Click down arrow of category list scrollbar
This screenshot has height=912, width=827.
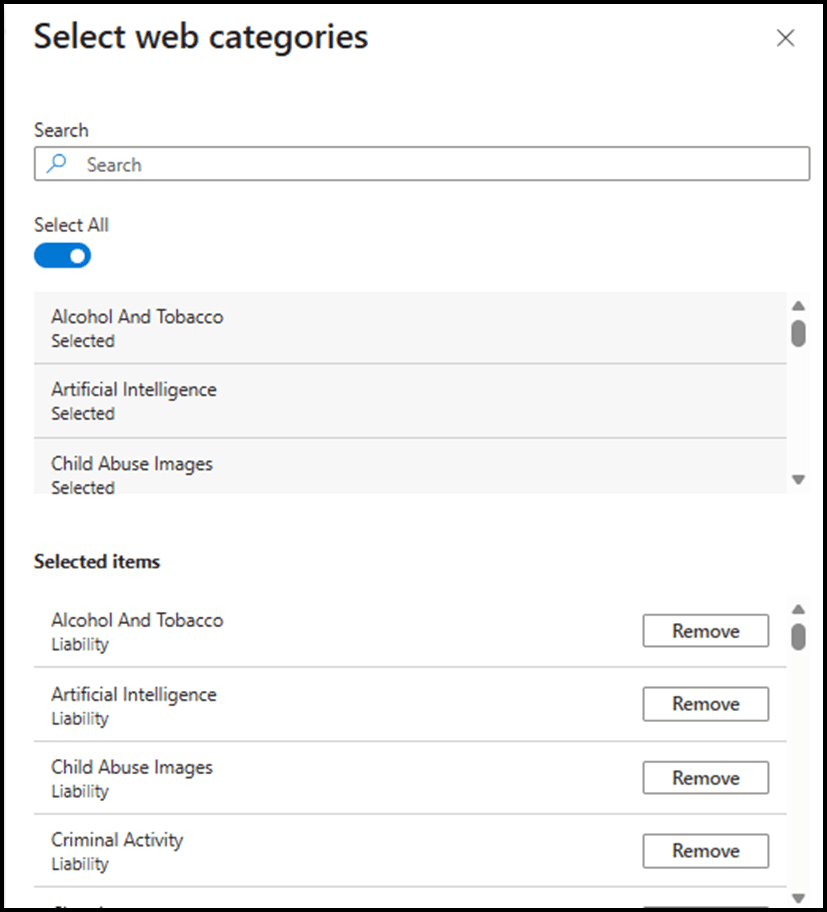click(799, 480)
